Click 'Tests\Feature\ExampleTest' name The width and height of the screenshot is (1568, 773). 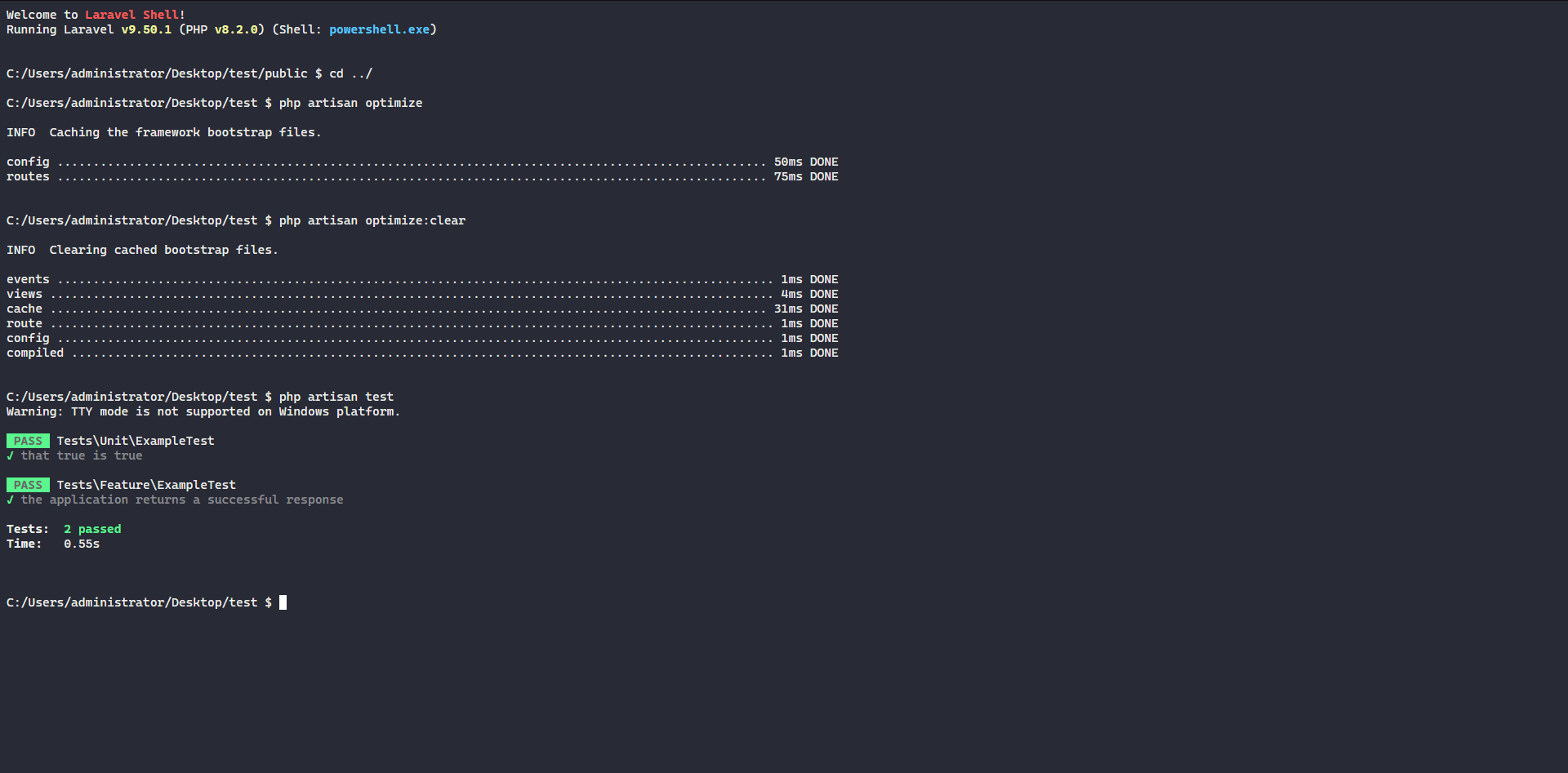pyautogui.click(x=146, y=485)
